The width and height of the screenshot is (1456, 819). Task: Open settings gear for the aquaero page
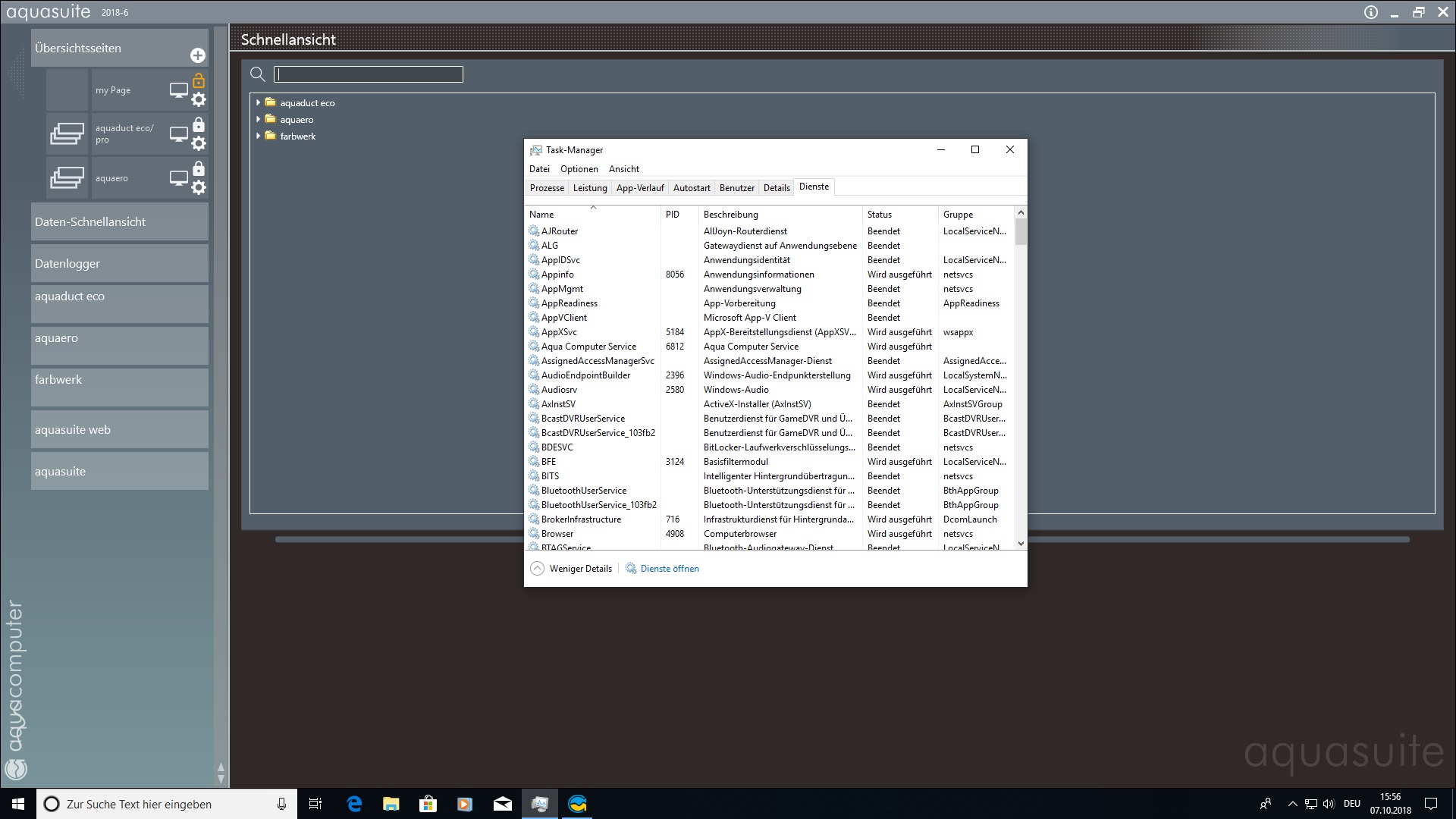[x=199, y=187]
